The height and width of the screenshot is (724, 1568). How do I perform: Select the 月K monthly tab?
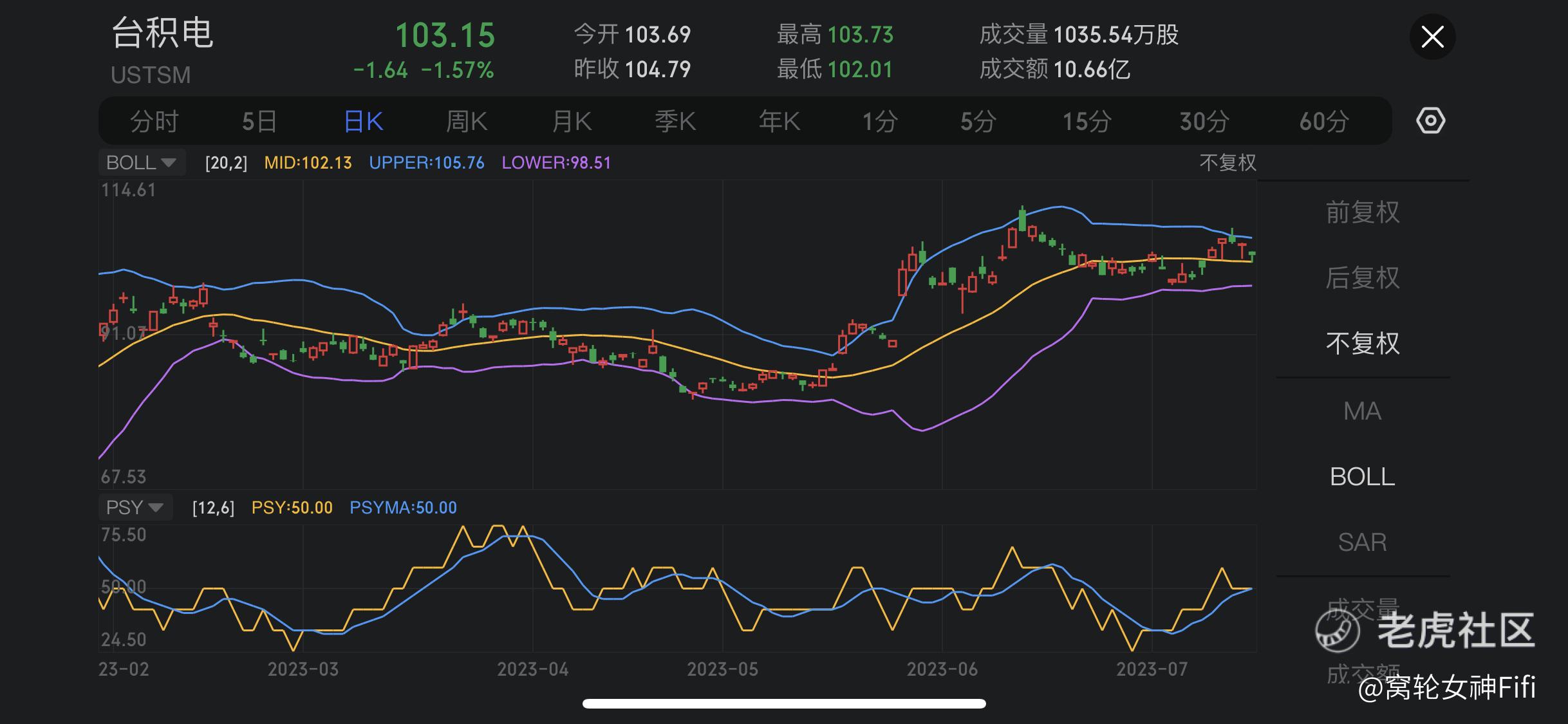(x=572, y=121)
